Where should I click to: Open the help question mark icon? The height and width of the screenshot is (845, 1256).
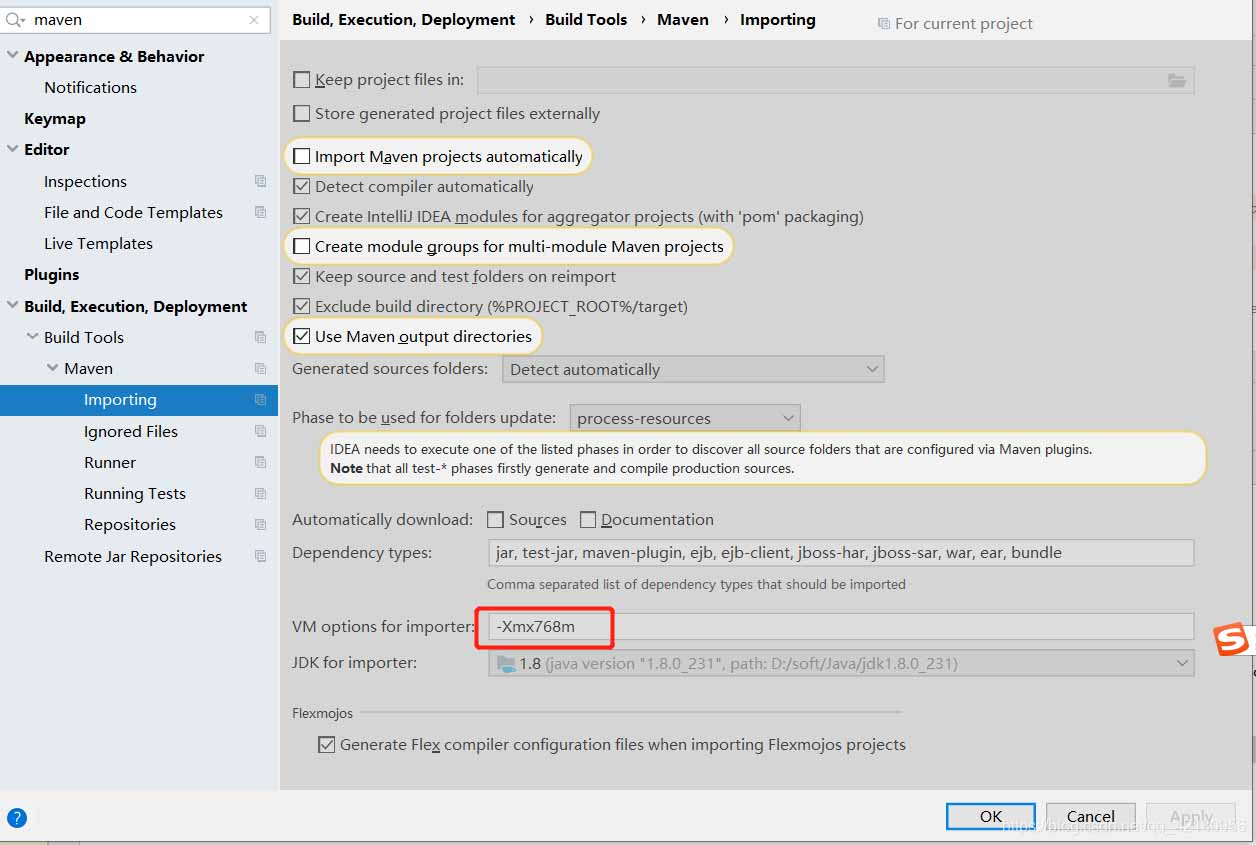pyautogui.click(x=17, y=818)
